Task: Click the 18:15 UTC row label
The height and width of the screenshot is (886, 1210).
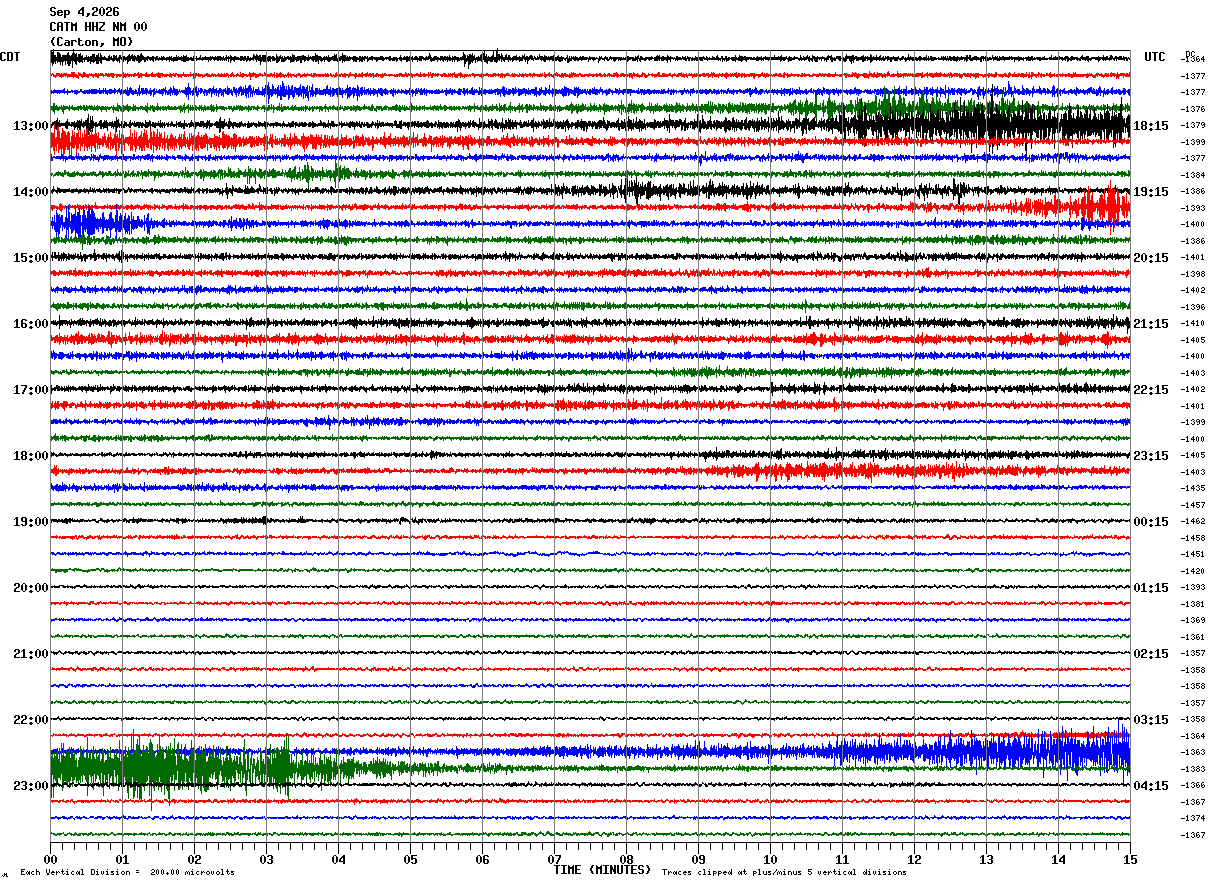Action: [1151, 126]
